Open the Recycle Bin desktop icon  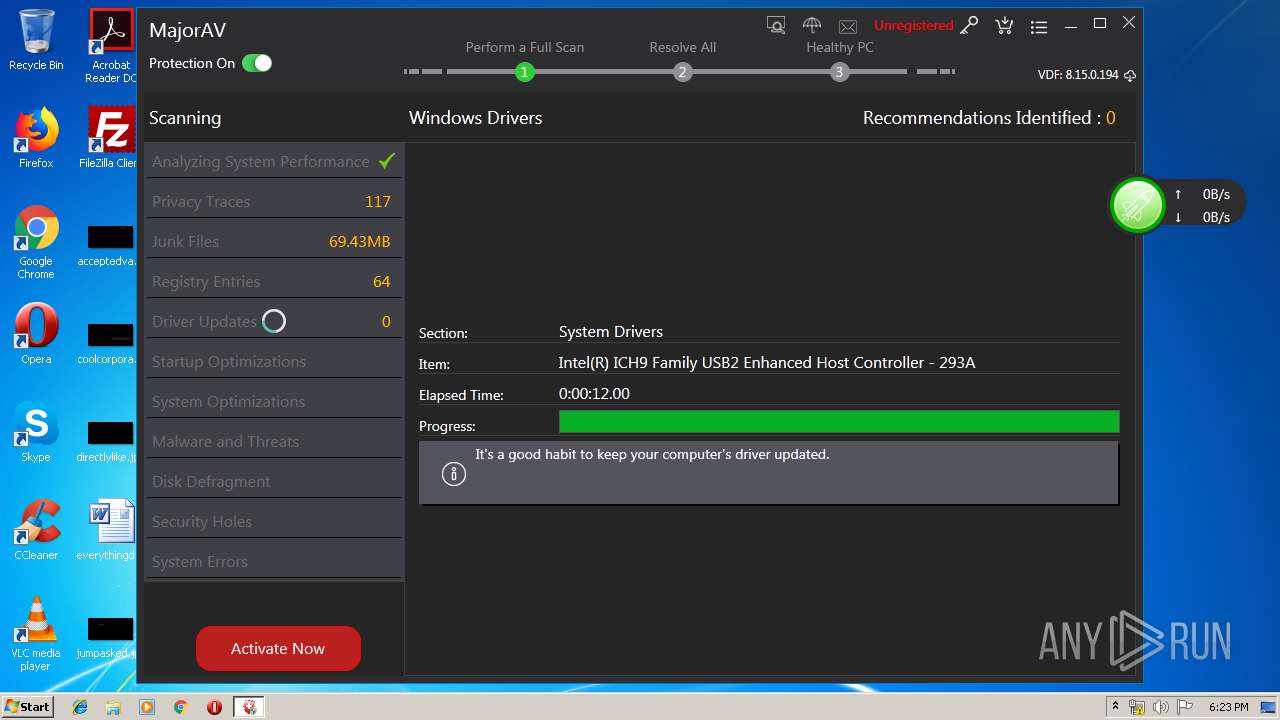[x=36, y=40]
